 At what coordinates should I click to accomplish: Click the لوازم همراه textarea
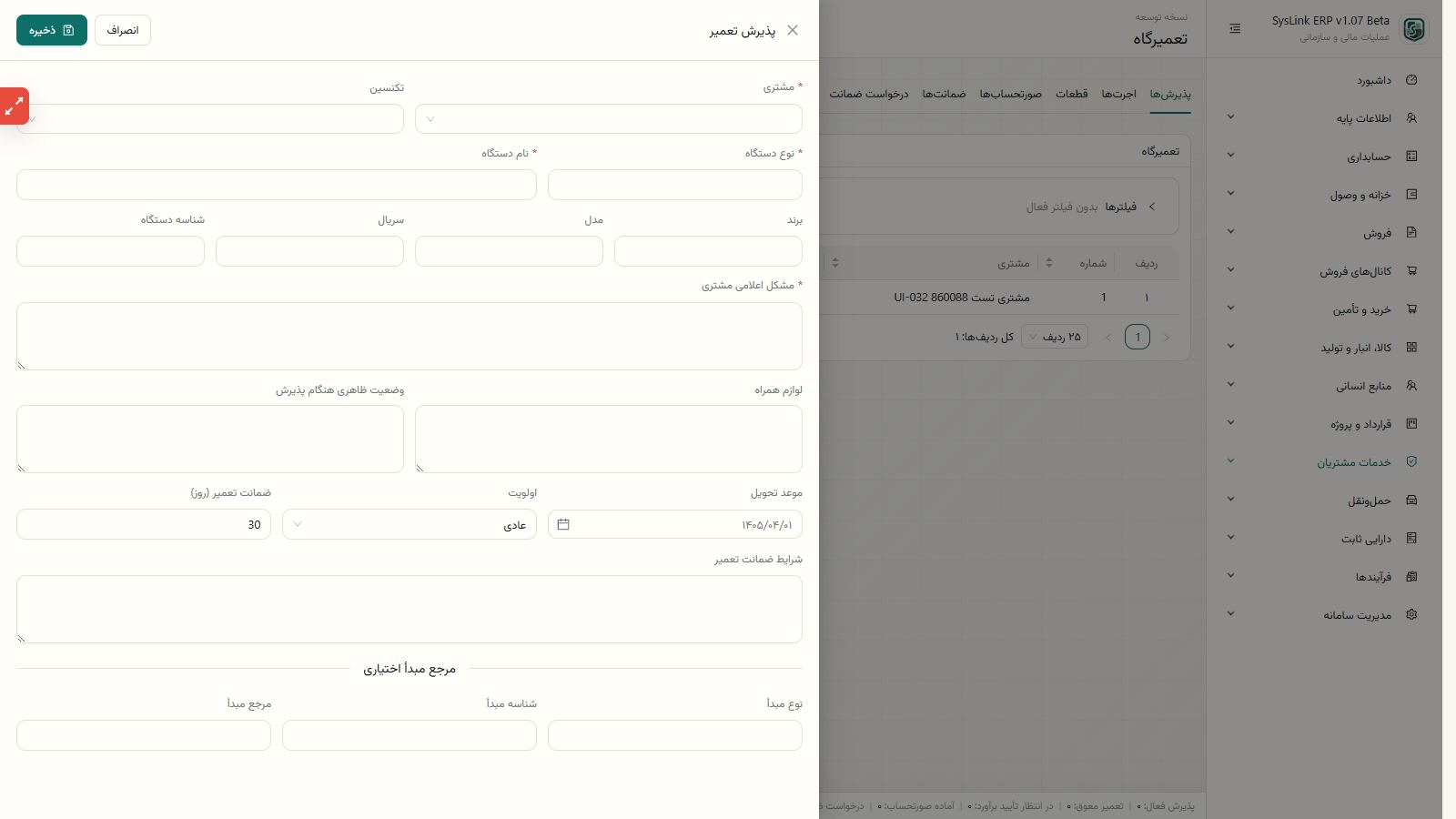pyautogui.click(x=609, y=439)
